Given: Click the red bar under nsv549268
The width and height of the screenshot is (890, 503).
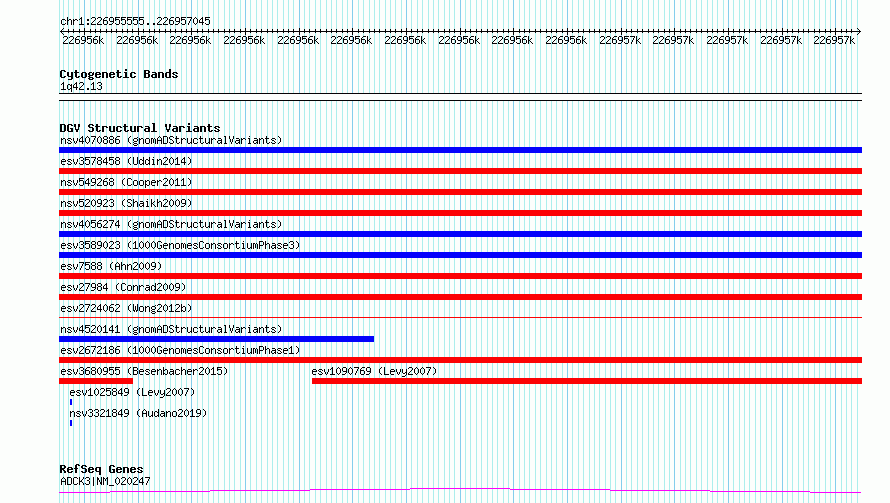Looking at the screenshot, I should pyautogui.click(x=460, y=192).
